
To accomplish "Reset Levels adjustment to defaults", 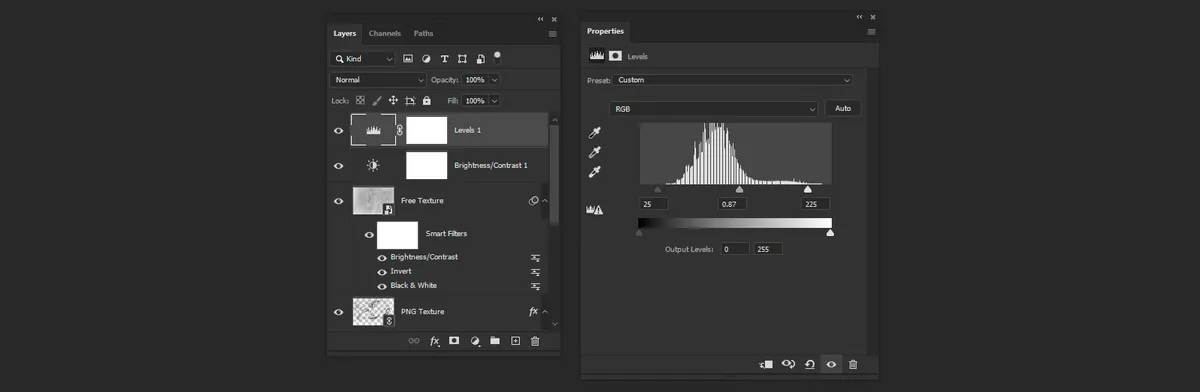I will click(810, 365).
